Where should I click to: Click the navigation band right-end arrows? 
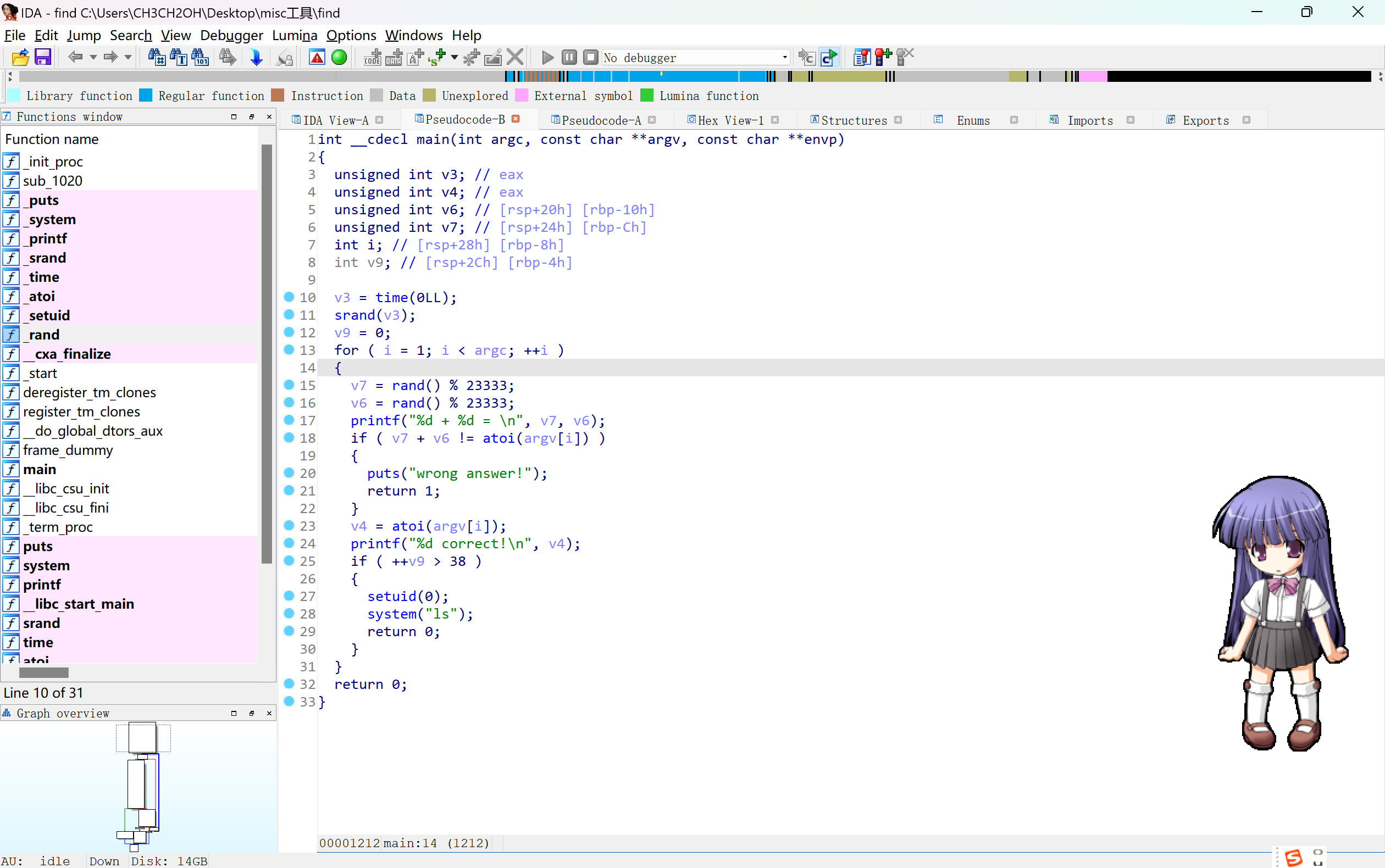coord(1380,76)
